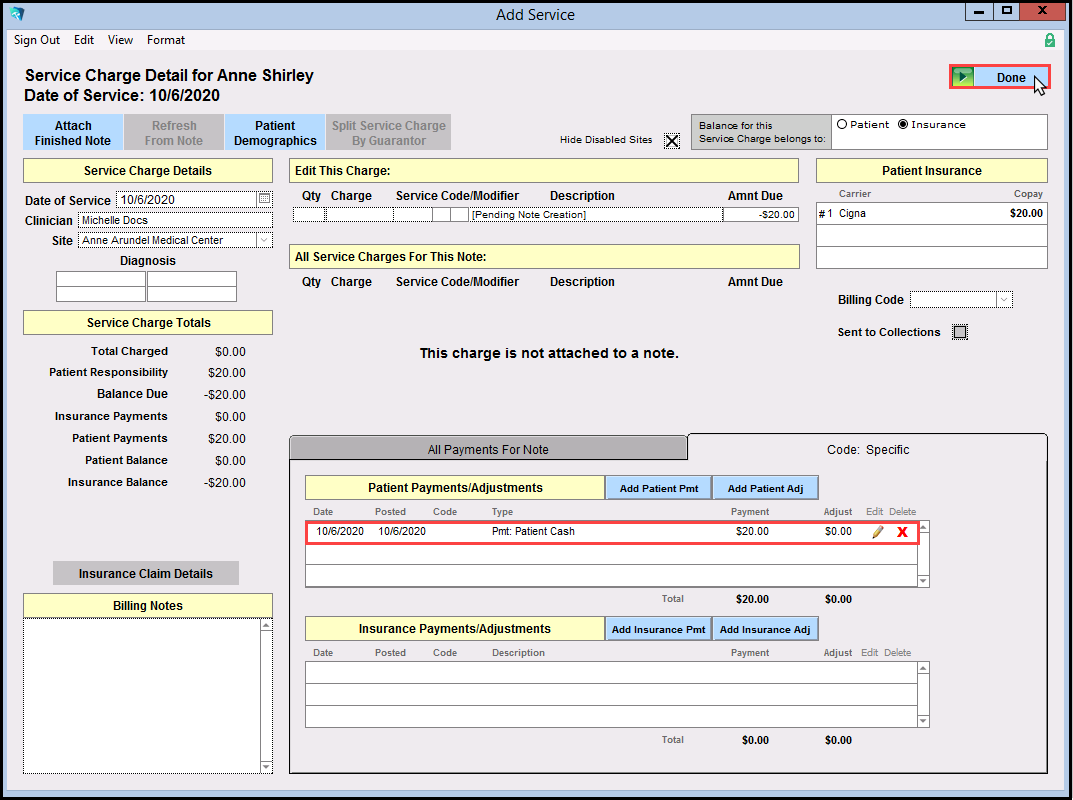Expand the Site dropdown list

coord(264,240)
